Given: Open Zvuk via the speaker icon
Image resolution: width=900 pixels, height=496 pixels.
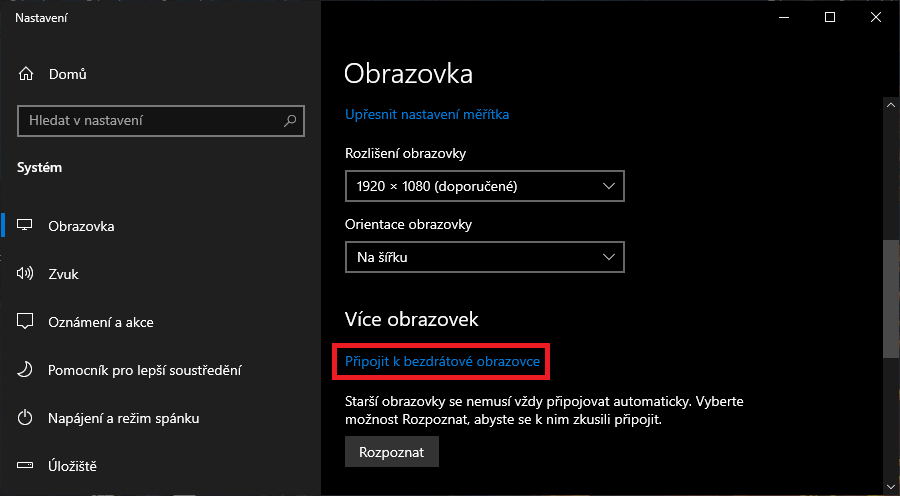Looking at the screenshot, I should tap(25, 273).
